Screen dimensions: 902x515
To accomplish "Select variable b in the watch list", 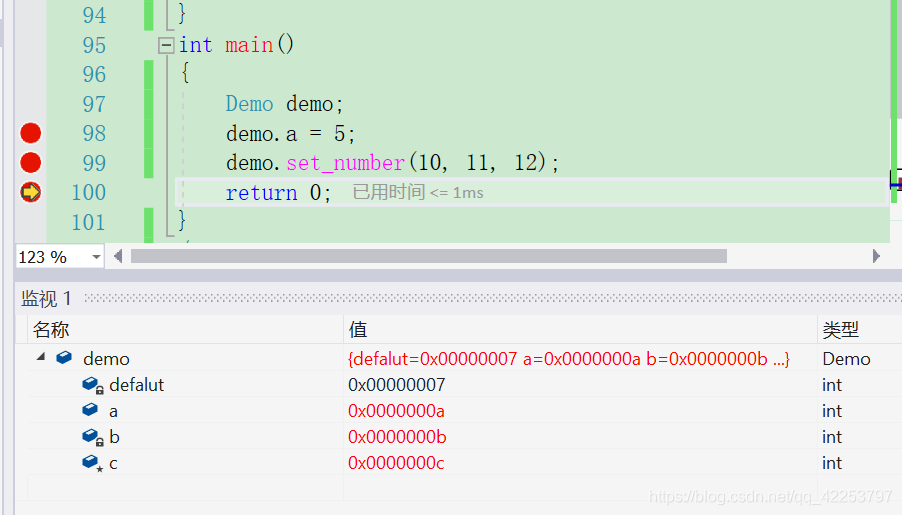I will coord(114,437).
